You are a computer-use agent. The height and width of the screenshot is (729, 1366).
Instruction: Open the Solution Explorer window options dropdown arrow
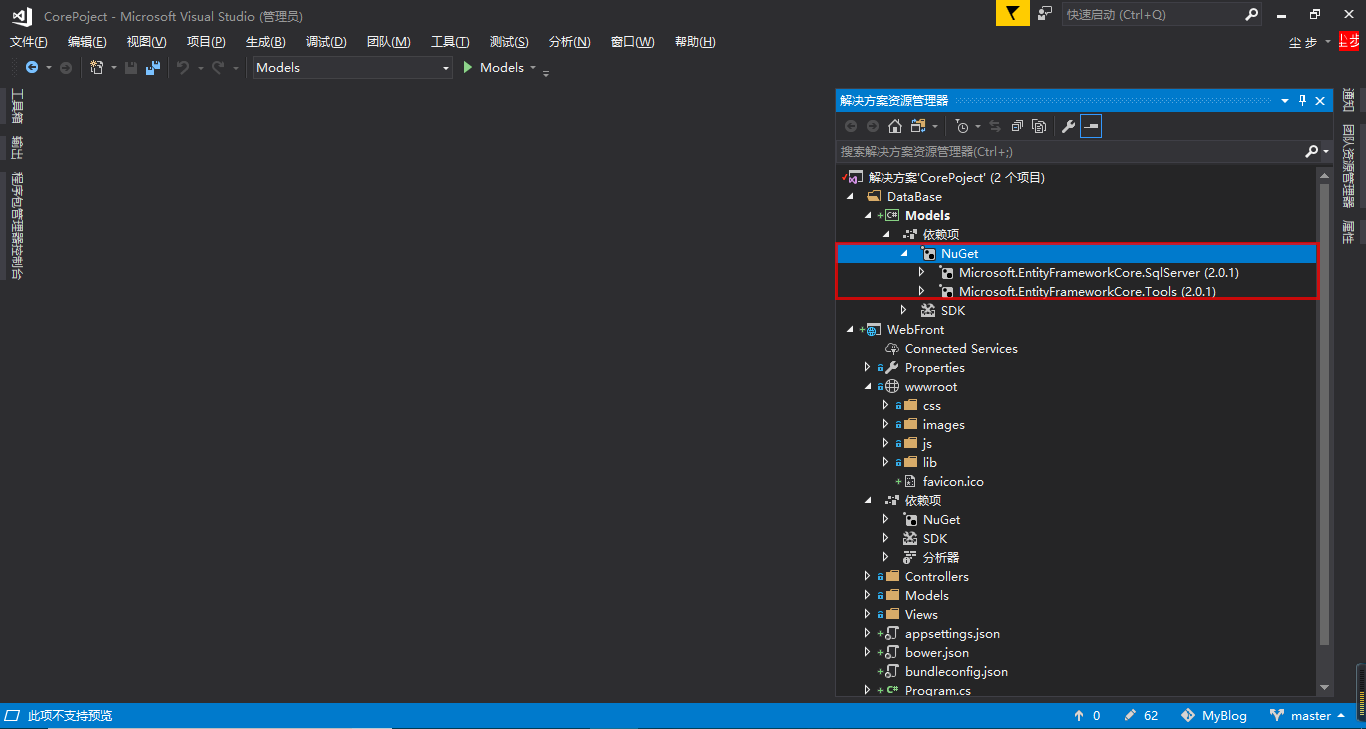tap(1285, 101)
